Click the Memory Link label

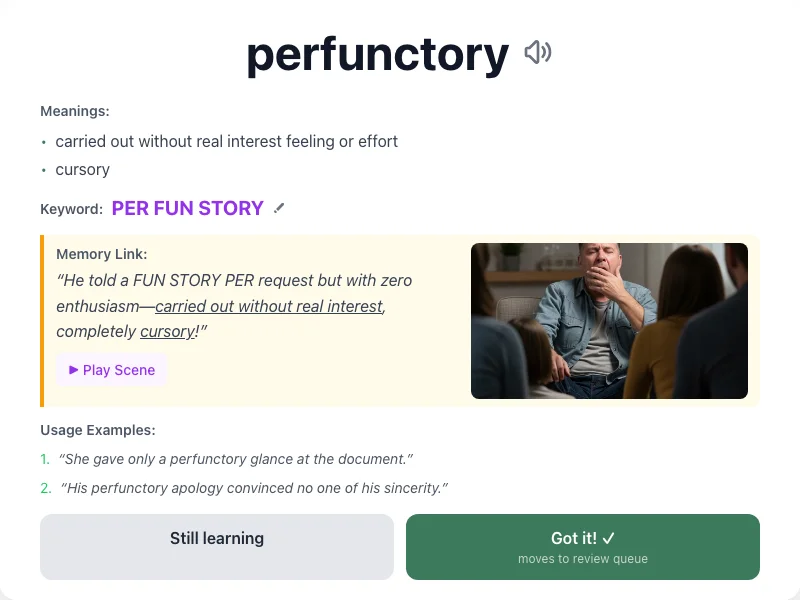coord(101,253)
